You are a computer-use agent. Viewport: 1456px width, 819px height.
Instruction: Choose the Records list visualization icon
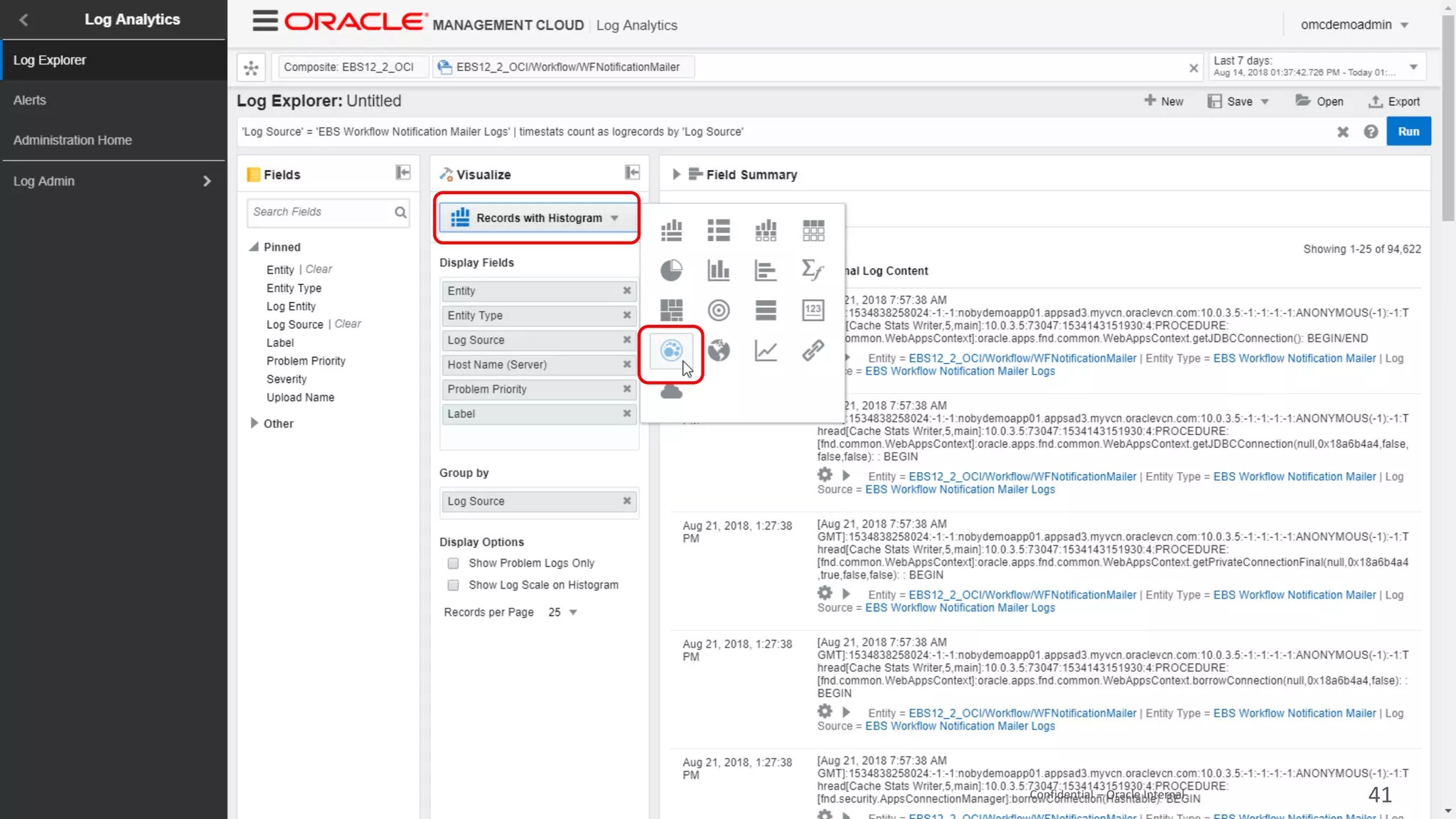[x=719, y=230]
